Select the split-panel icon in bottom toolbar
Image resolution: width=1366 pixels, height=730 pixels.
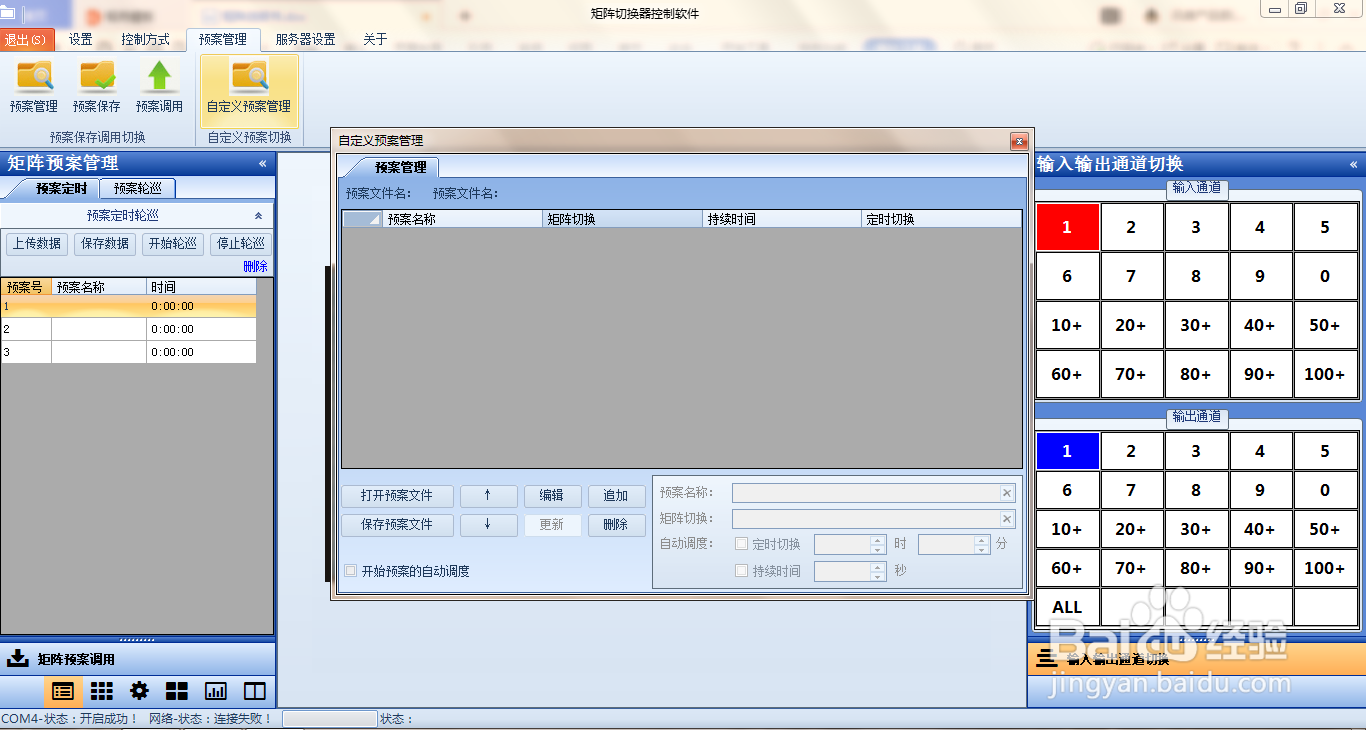pyautogui.click(x=254, y=691)
